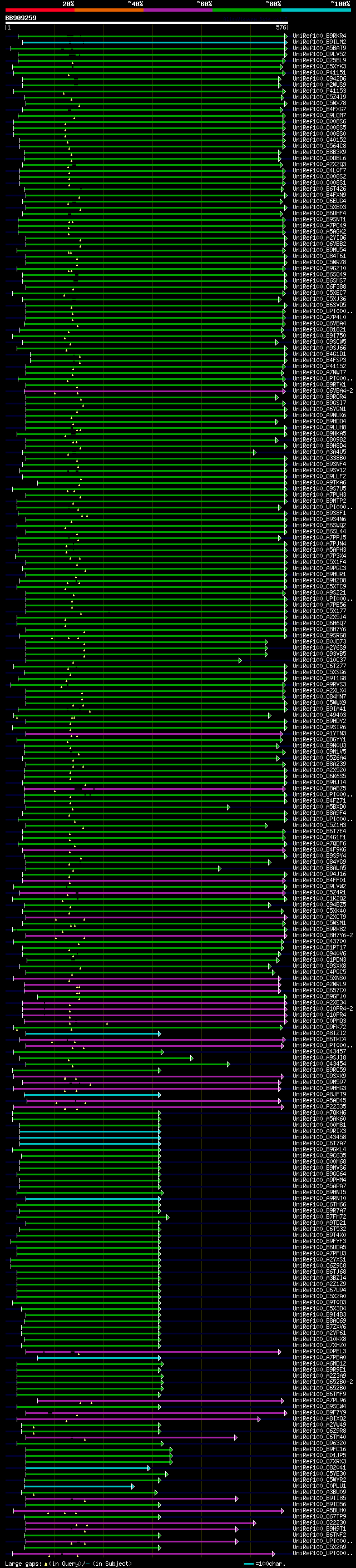Select the UniRef100_Q9M597 hit
This screenshot has width=356, height=1568.
[319, 1082]
